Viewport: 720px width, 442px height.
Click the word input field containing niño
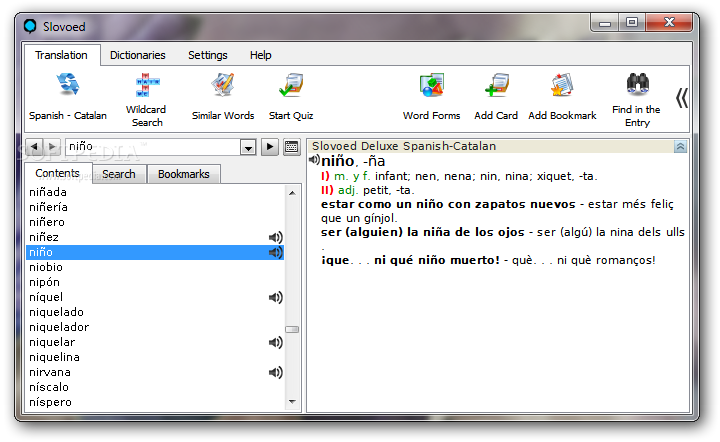click(x=152, y=147)
